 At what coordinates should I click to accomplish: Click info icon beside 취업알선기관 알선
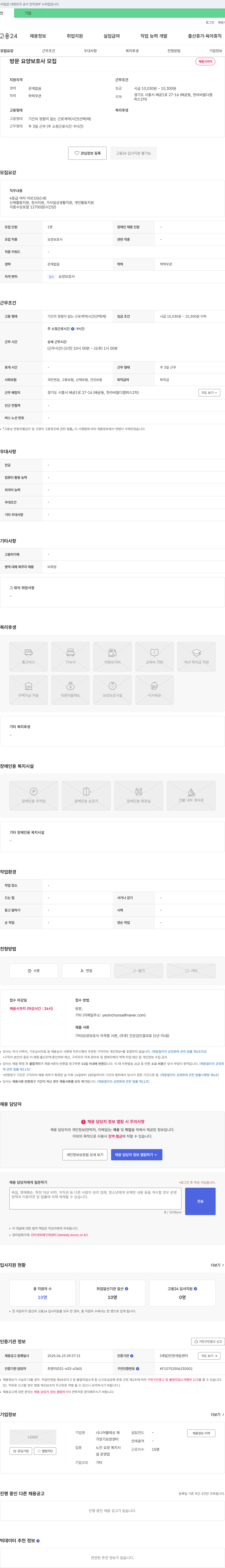[x=126, y=1289]
